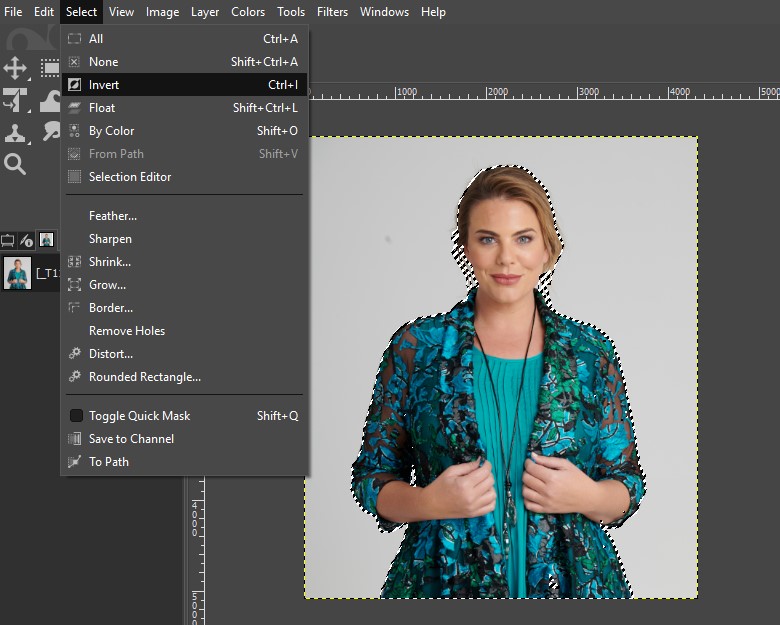The height and width of the screenshot is (625, 780).
Task: Open the Windows menu
Action: (x=385, y=11)
